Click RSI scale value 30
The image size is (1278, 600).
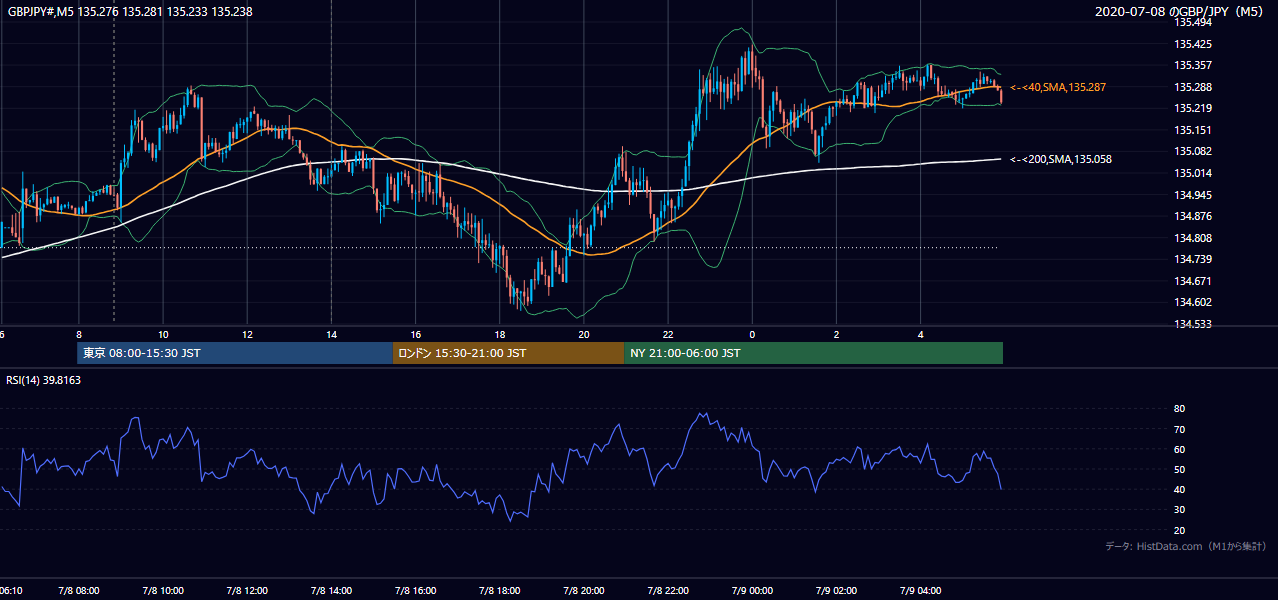tap(1180, 510)
